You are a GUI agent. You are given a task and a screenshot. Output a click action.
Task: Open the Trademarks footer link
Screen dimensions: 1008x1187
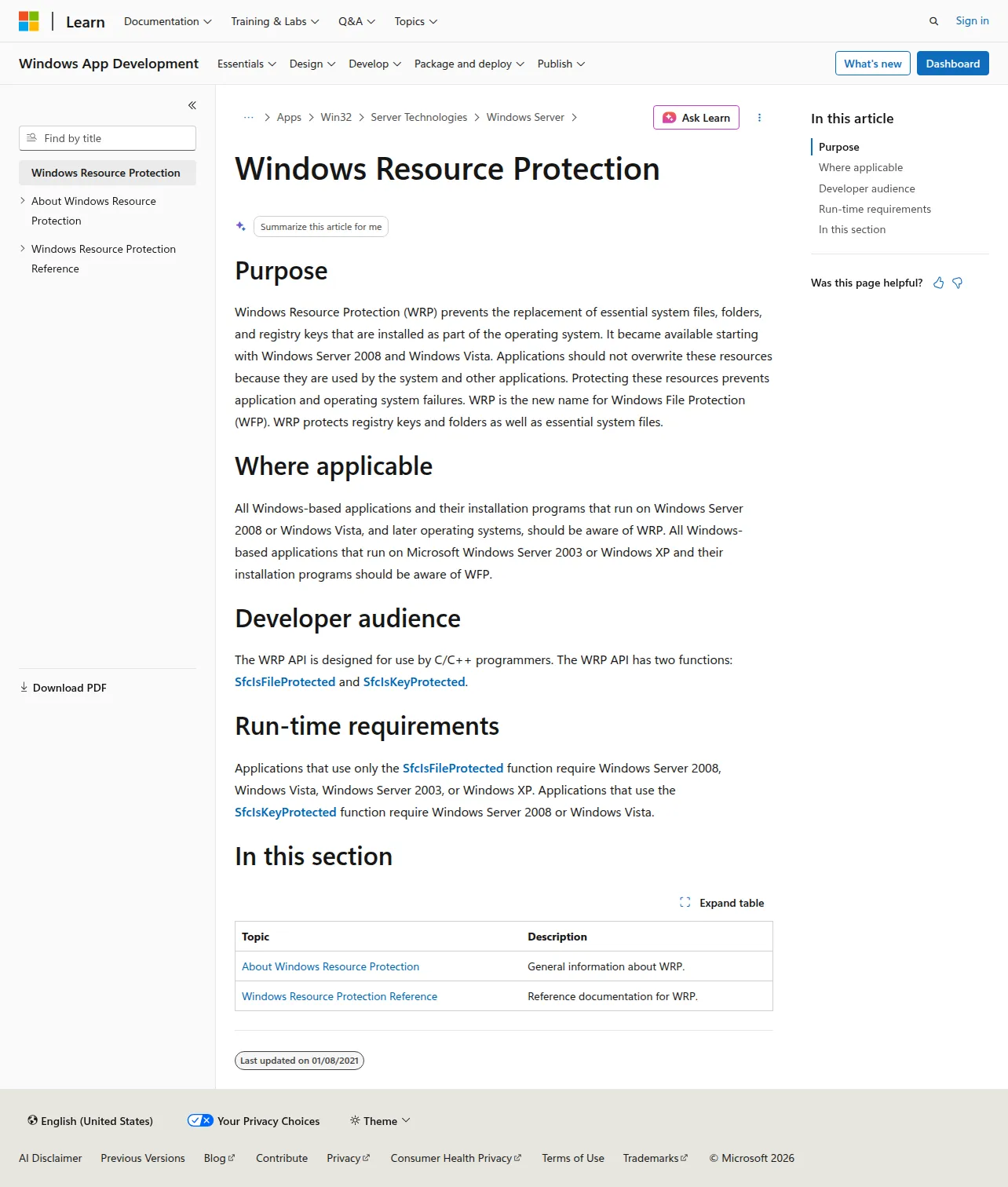(x=656, y=1158)
